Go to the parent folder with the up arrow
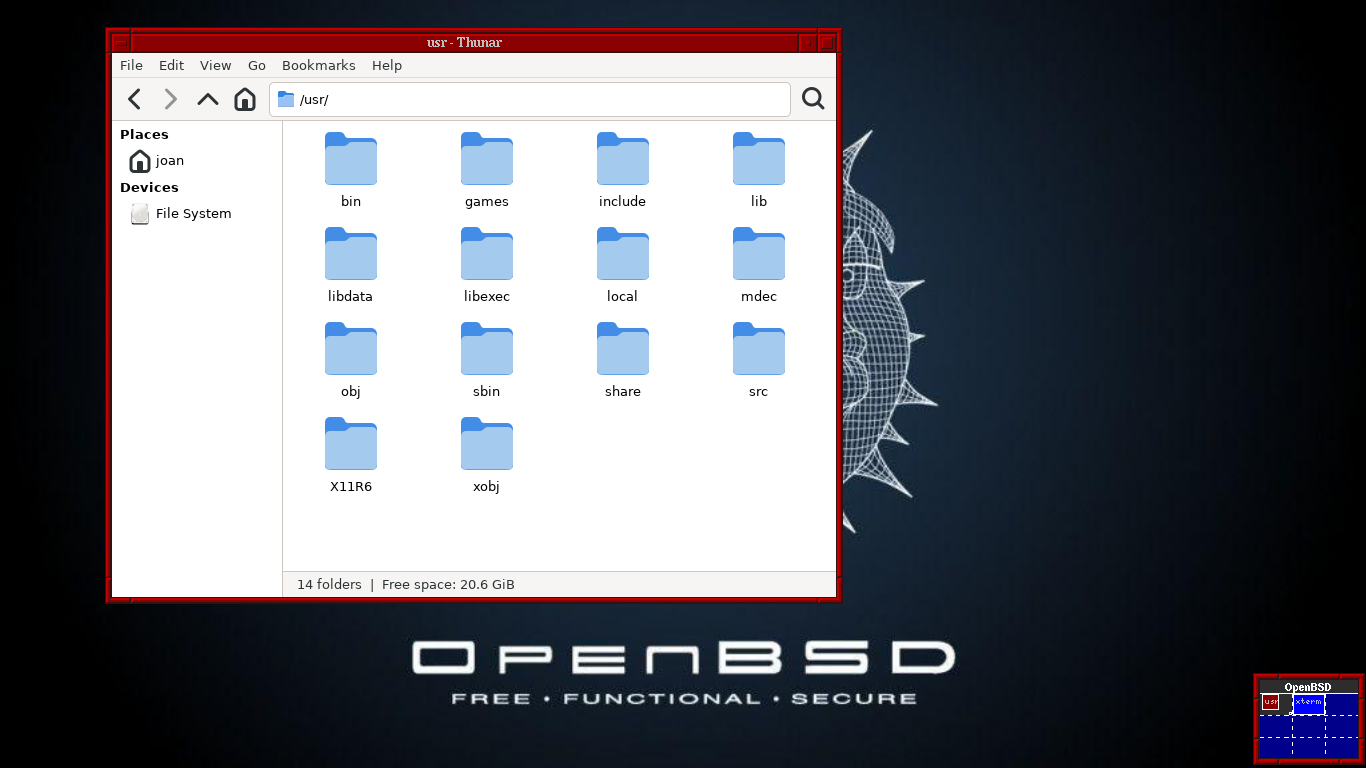This screenshot has width=1366, height=768. (208, 99)
